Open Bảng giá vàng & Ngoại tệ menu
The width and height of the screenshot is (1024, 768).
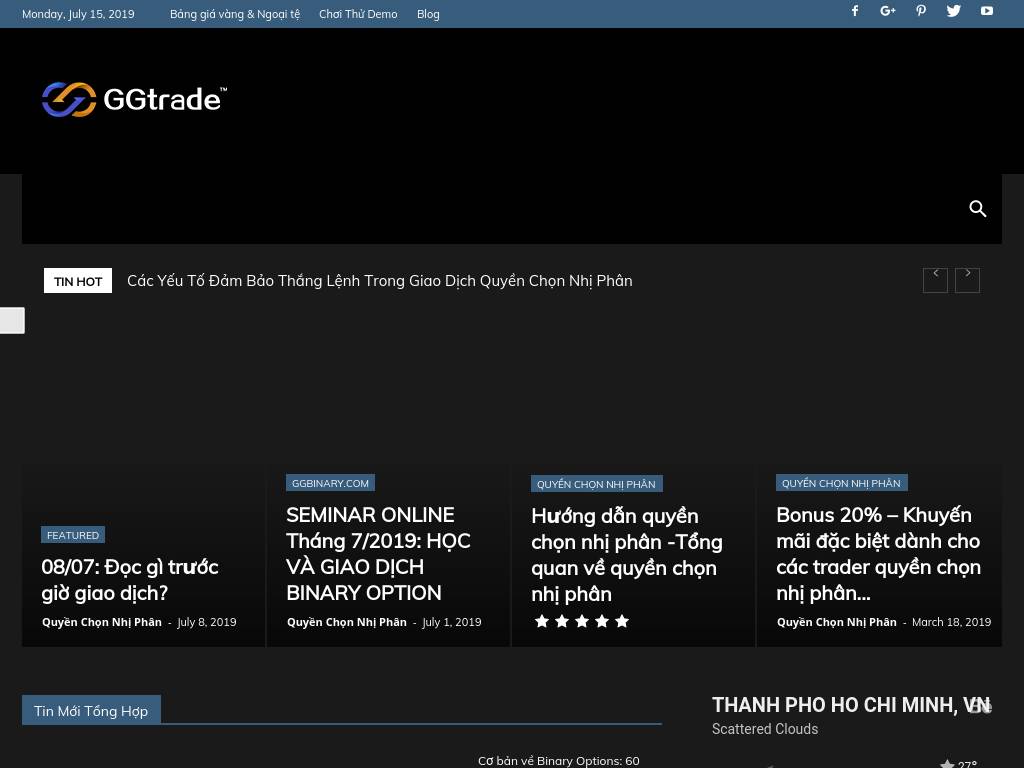tap(235, 14)
